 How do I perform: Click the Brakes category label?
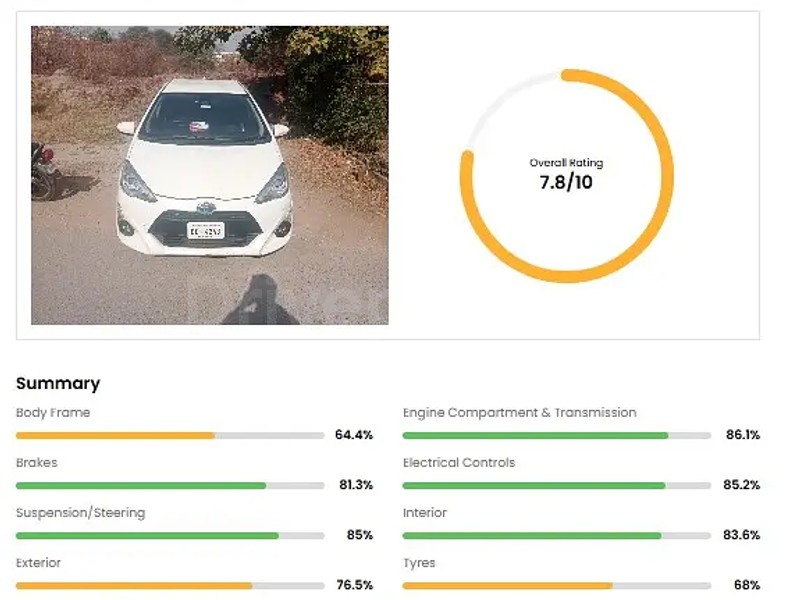37,462
